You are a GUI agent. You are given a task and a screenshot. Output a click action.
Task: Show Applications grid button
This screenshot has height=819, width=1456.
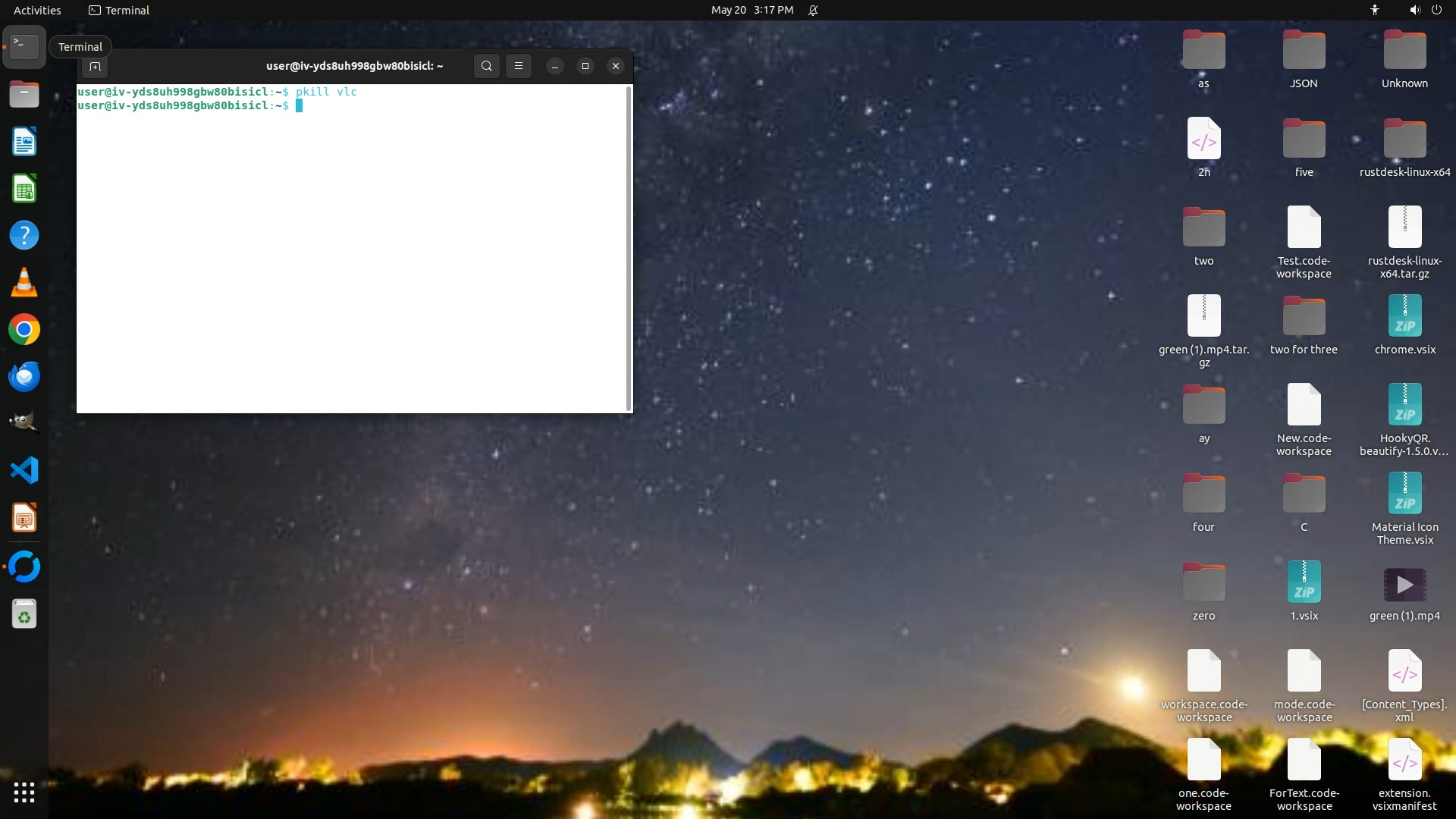click(24, 792)
